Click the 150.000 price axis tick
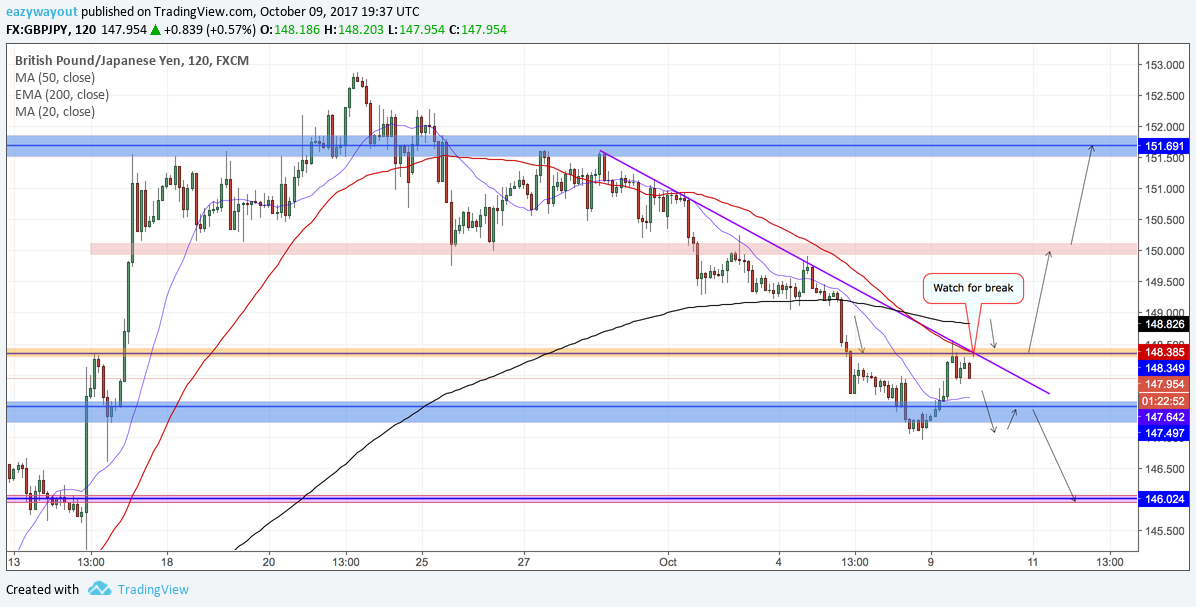Viewport: 1196px width, 607px height. tap(1164, 251)
